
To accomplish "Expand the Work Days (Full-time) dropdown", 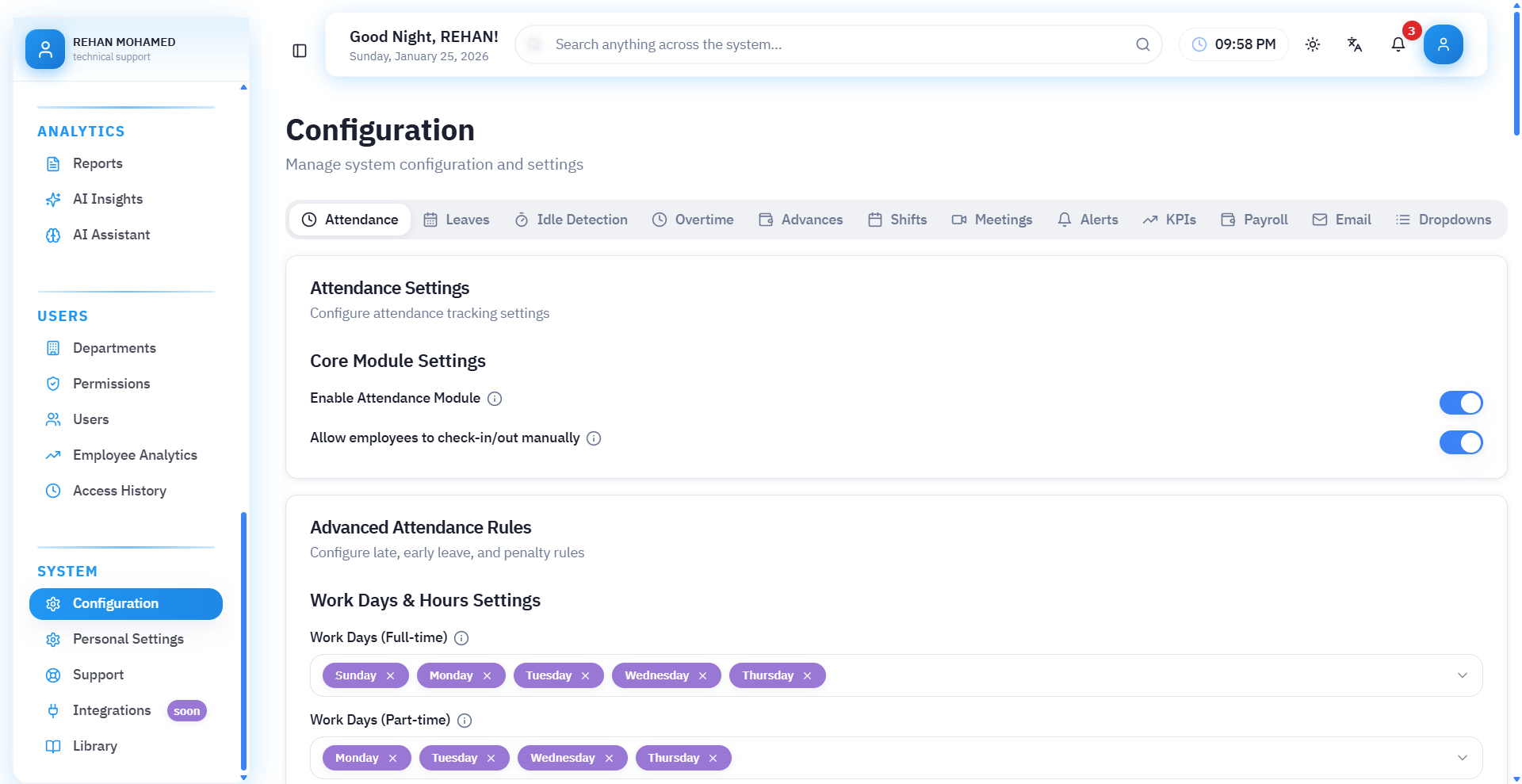I will 1462,675.
